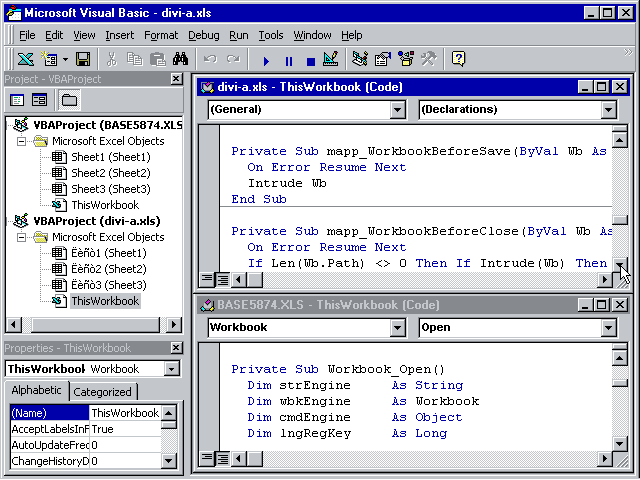Open the View menu
This screenshot has width=640, height=480.
tap(84, 36)
